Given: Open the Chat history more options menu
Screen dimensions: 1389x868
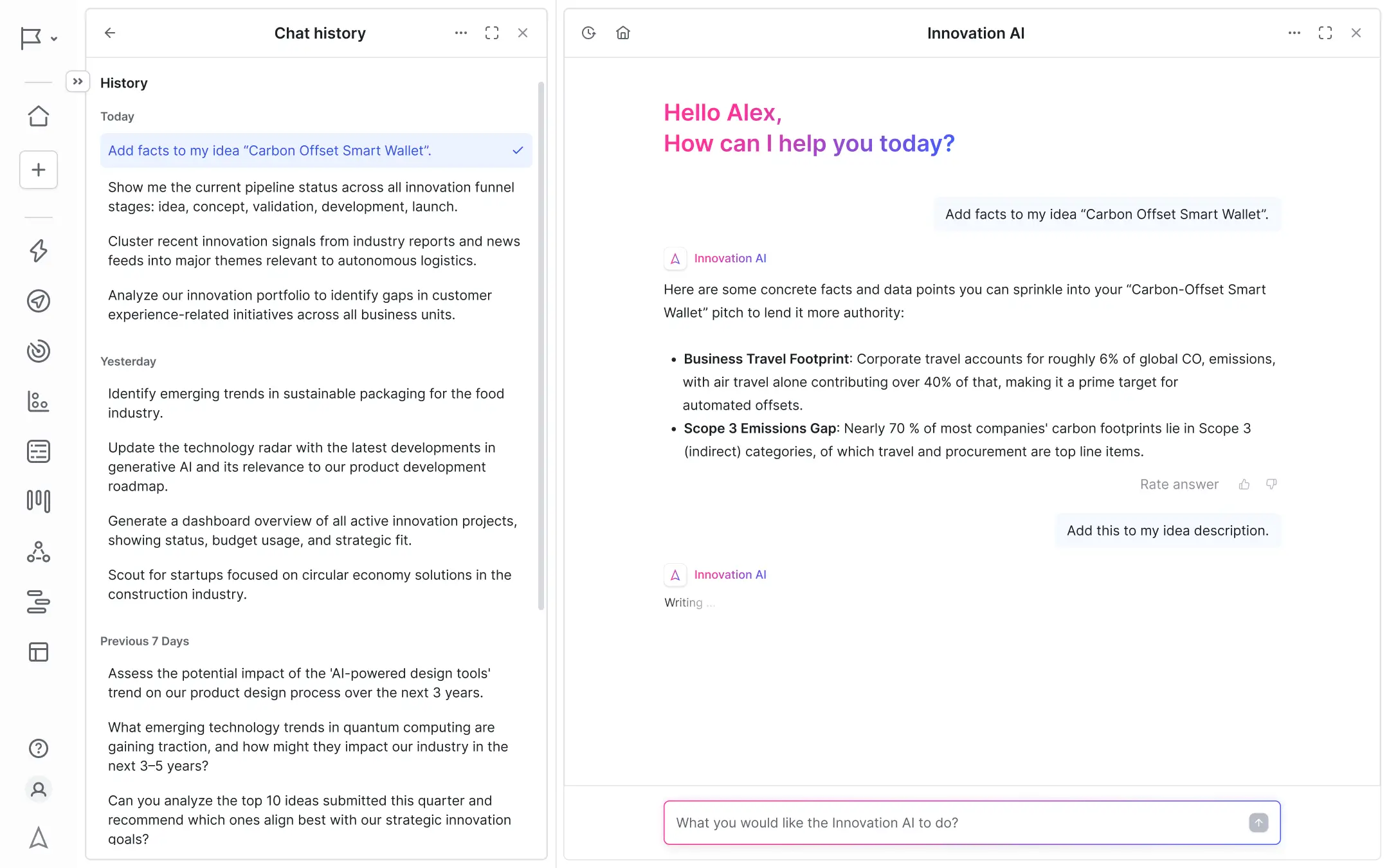Looking at the screenshot, I should point(461,33).
